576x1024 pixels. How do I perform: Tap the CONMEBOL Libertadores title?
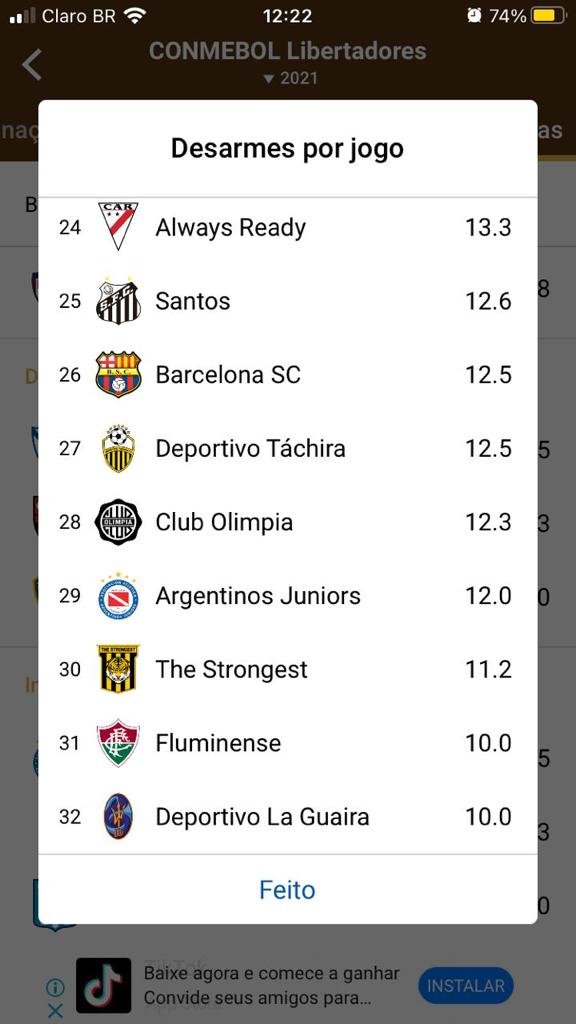pyautogui.click(x=287, y=51)
